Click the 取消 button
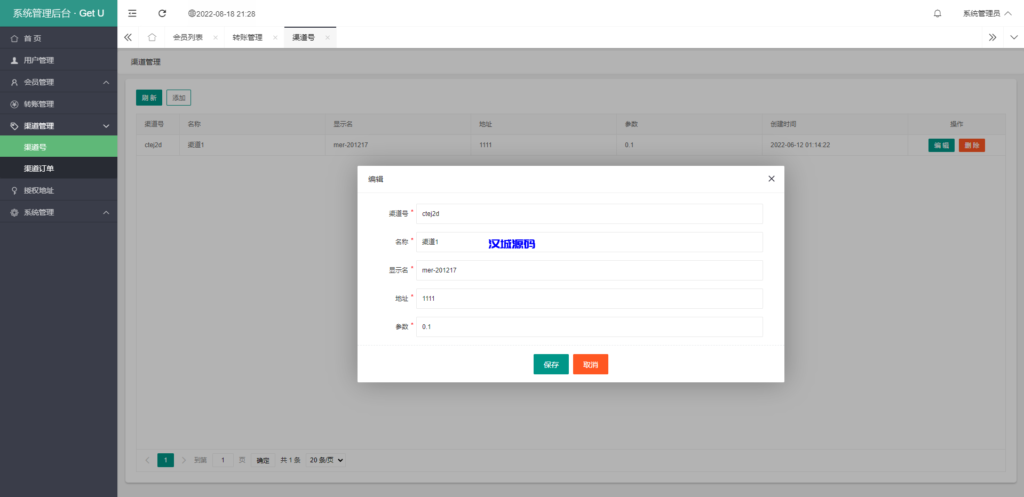The height and width of the screenshot is (497, 1024). [x=590, y=365]
